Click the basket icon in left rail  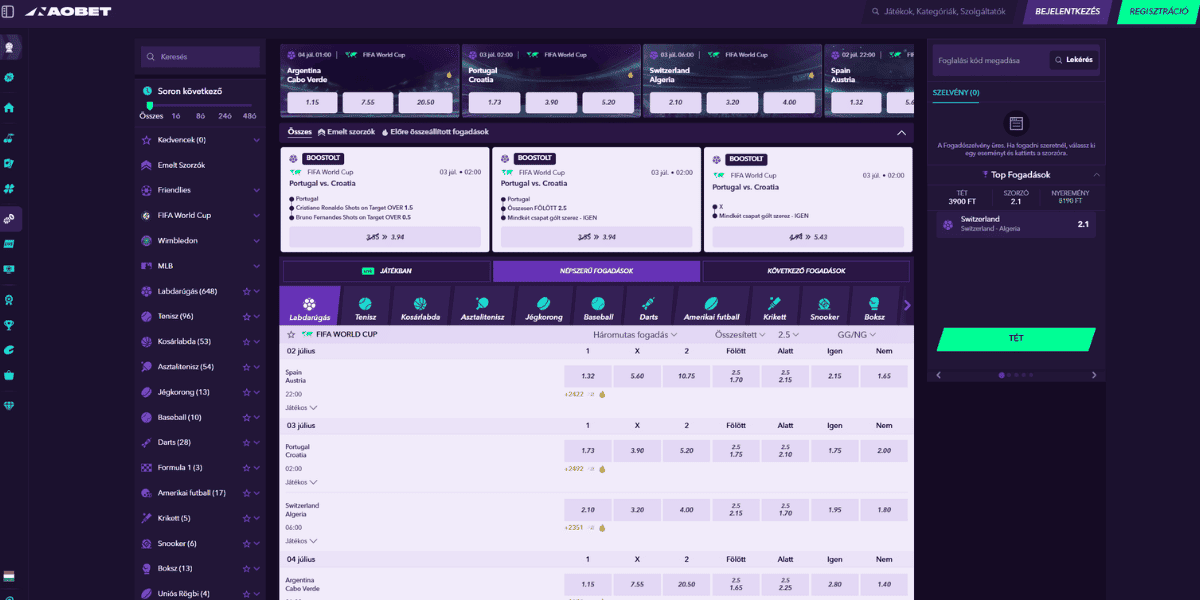coord(9,375)
